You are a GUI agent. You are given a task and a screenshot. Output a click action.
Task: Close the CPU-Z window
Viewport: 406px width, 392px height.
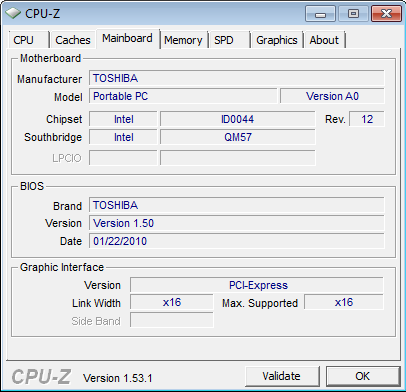pos(386,14)
